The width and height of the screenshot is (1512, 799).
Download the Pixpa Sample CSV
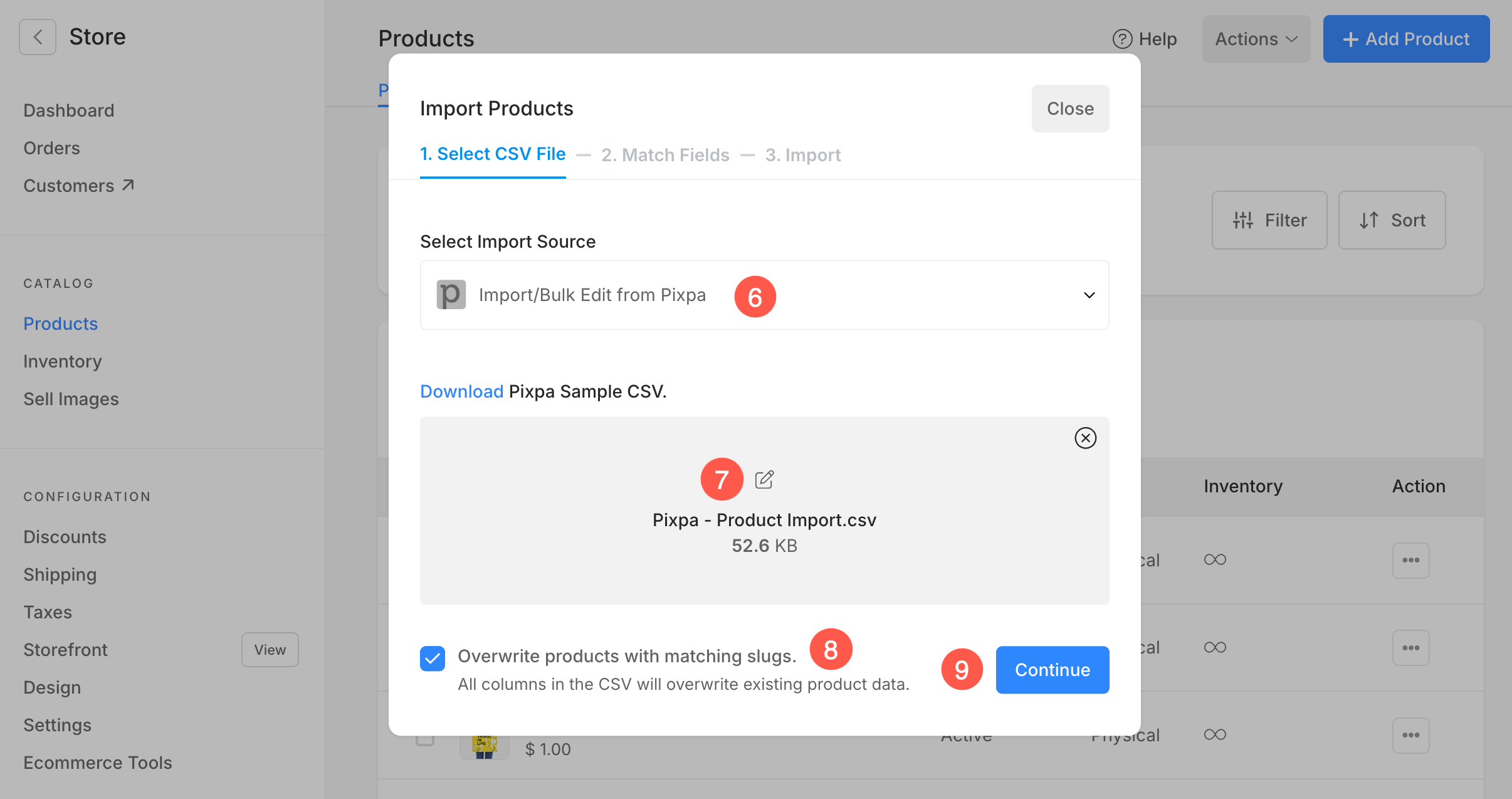461,391
